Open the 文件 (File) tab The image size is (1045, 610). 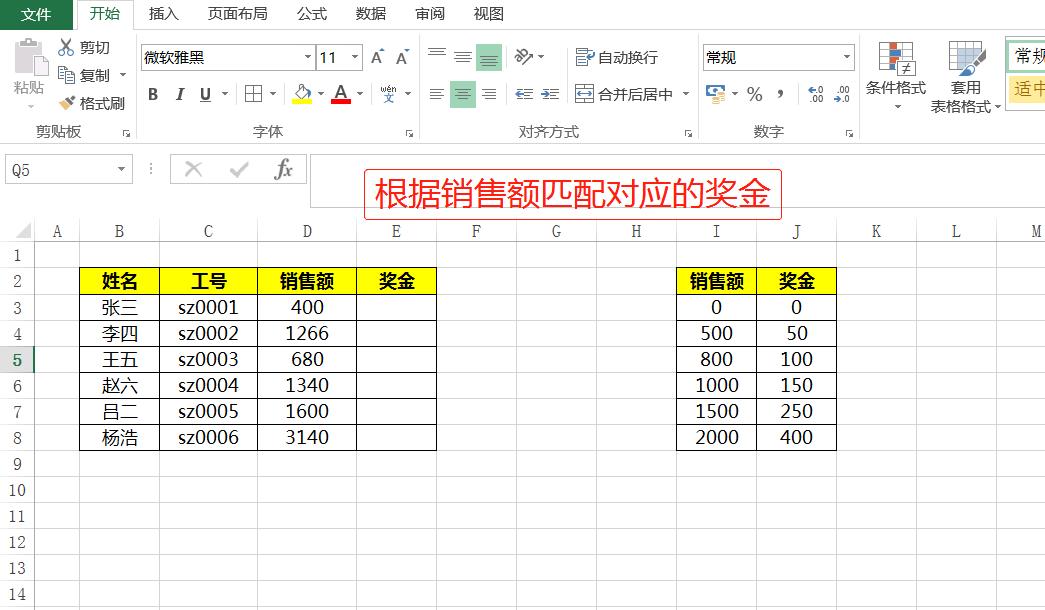tap(36, 14)
